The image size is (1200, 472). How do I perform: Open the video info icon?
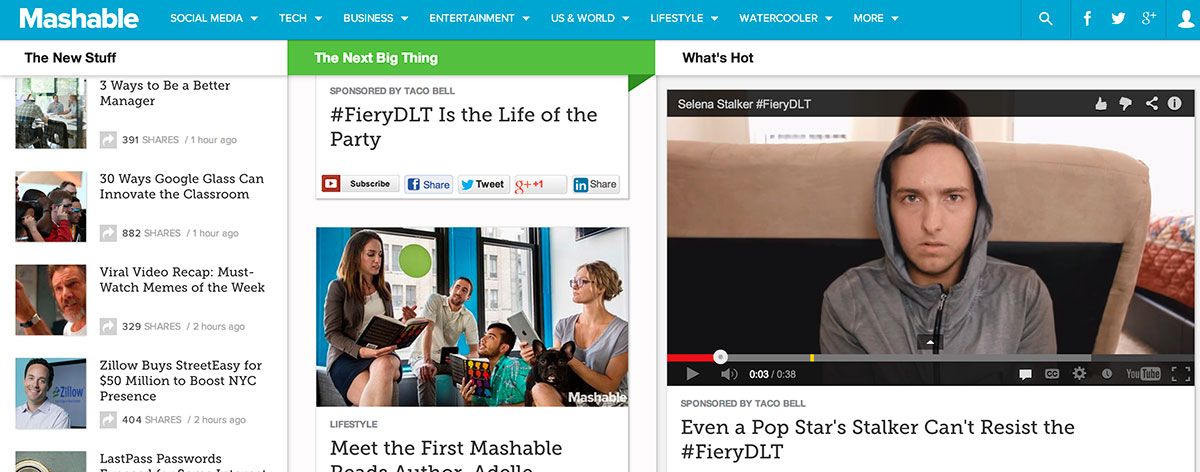click(1176, 103)
